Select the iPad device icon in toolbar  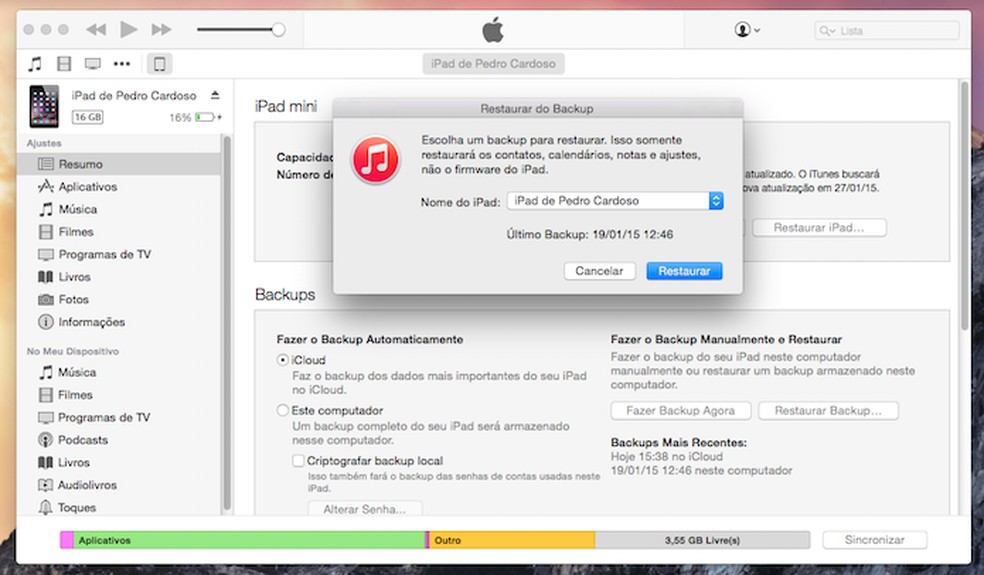click(159, 63)
